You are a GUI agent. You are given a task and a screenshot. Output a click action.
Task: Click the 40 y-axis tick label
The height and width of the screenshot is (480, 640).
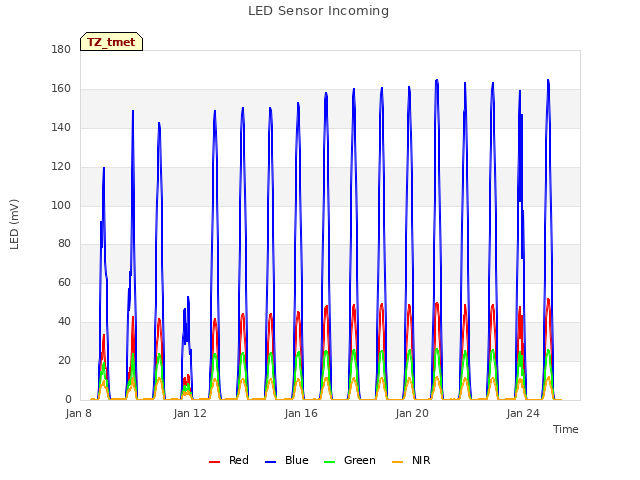point(64,322)
